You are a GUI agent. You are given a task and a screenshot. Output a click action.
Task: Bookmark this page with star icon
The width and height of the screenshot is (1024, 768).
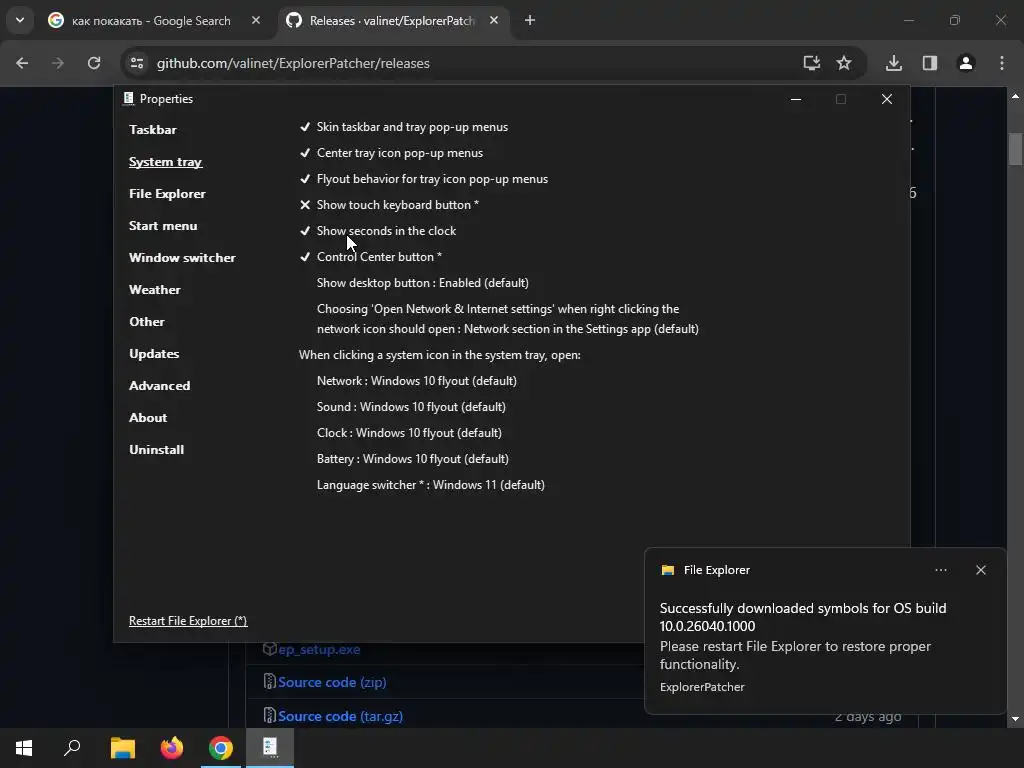pyautogui.click(x=844, y=63)
